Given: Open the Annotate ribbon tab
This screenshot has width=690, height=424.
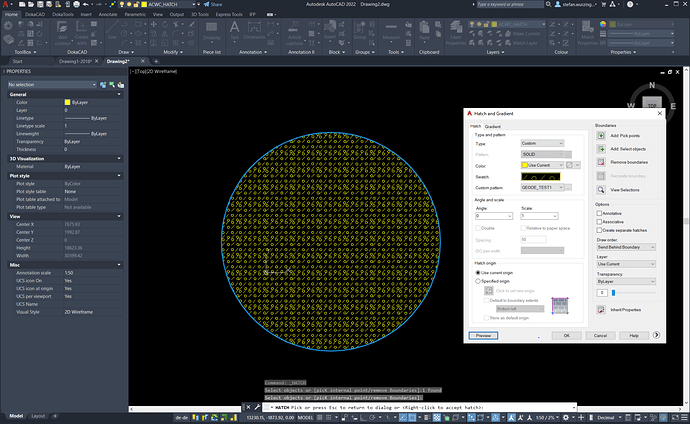Looking at the screenshot, I should [107, 16].
